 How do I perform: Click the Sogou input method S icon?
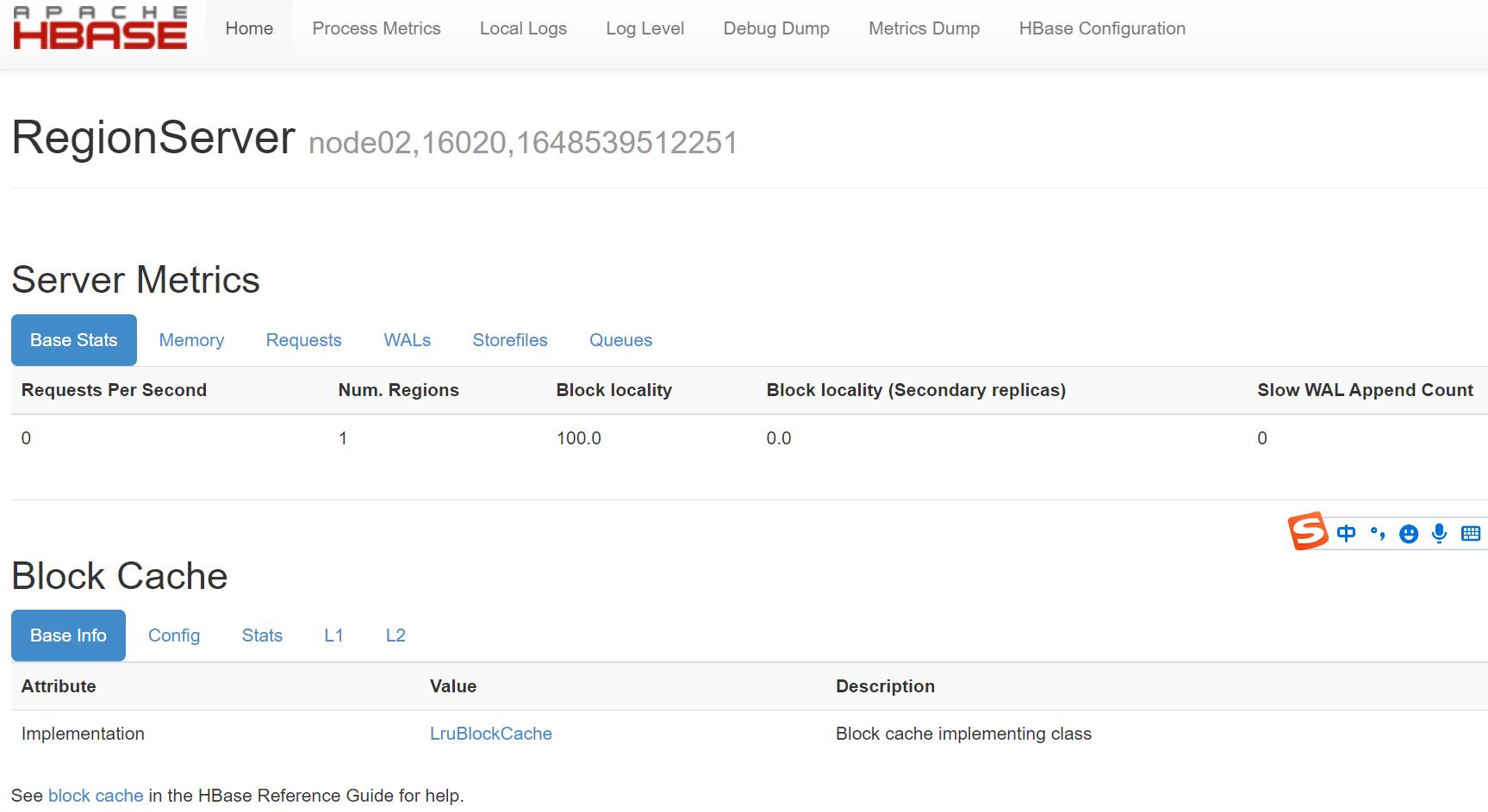1308,531
